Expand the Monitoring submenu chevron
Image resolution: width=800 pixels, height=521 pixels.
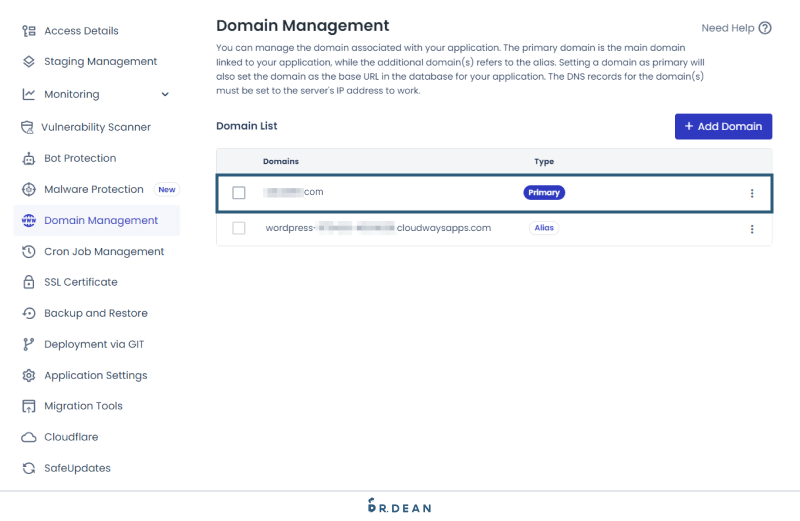165,94
